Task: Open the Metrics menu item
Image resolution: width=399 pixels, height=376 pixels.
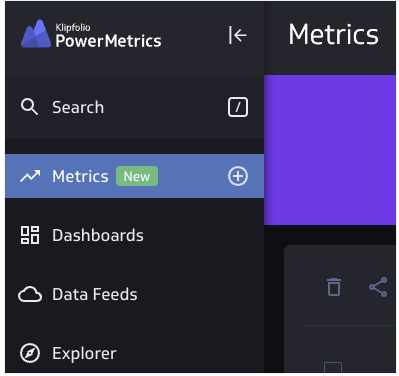Action: (x=134, y=176)
